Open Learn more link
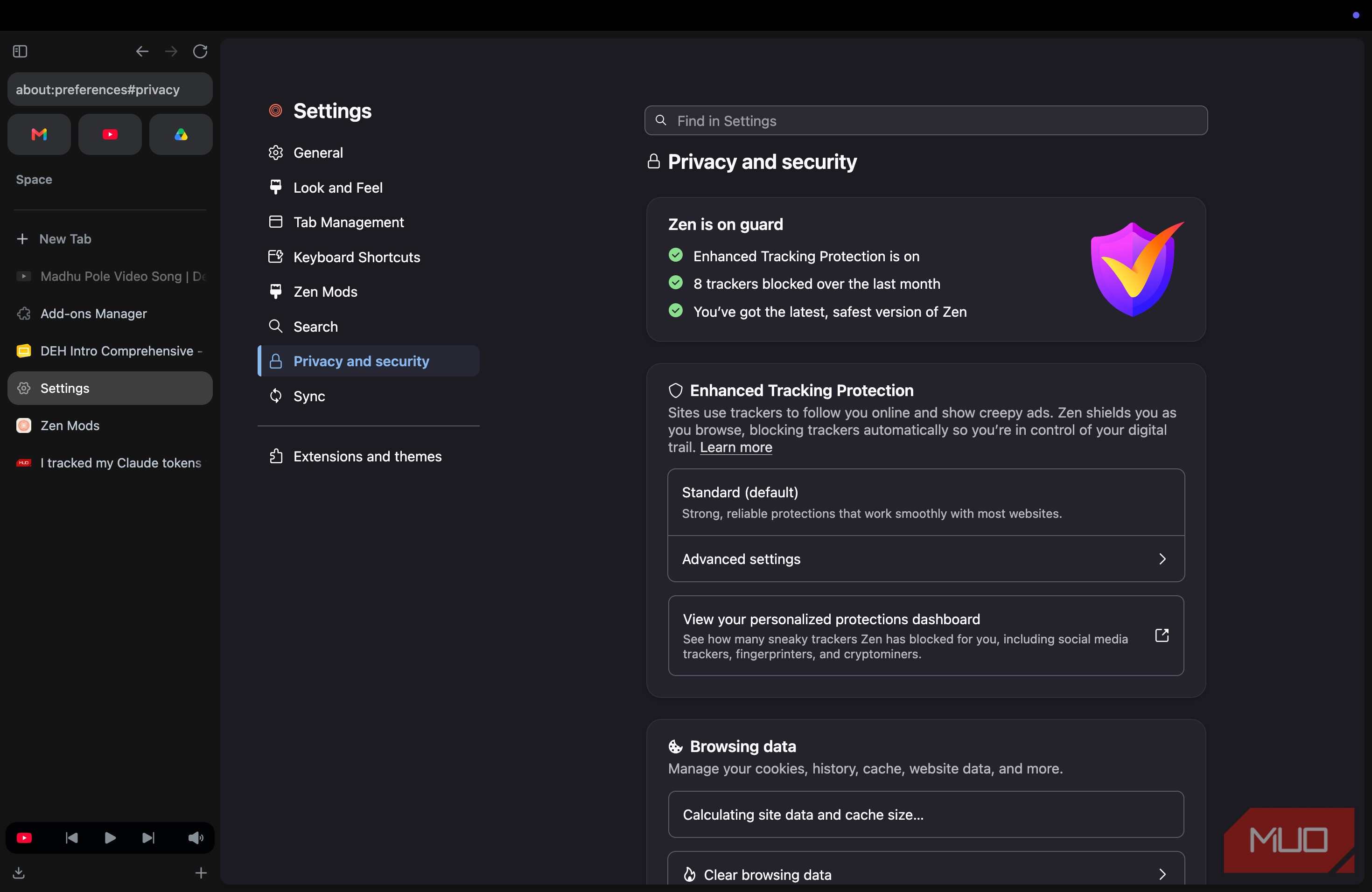This screenshot has width=1372, height=892. pyautogui.click(x=735, y=447)
